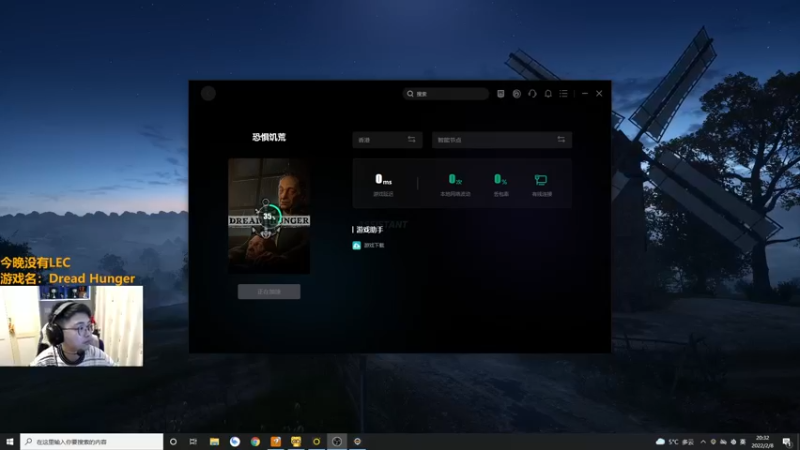Open the yellow face app on taskbar
Viewport: 800px width, 450px height.
coord(296,441)
